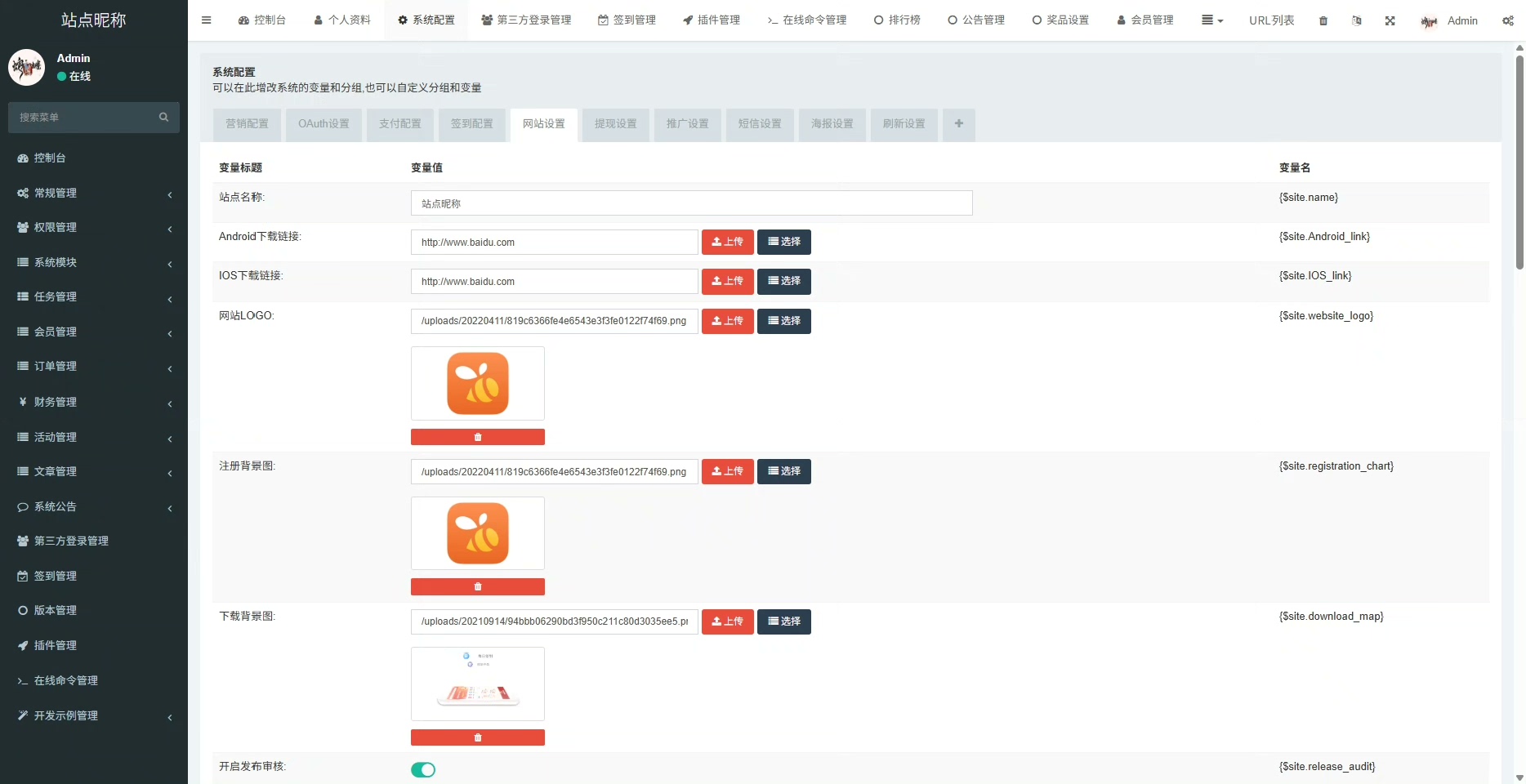
Task: Expand the 开发示例管理 sidebar menu
Action: point(94,715)
